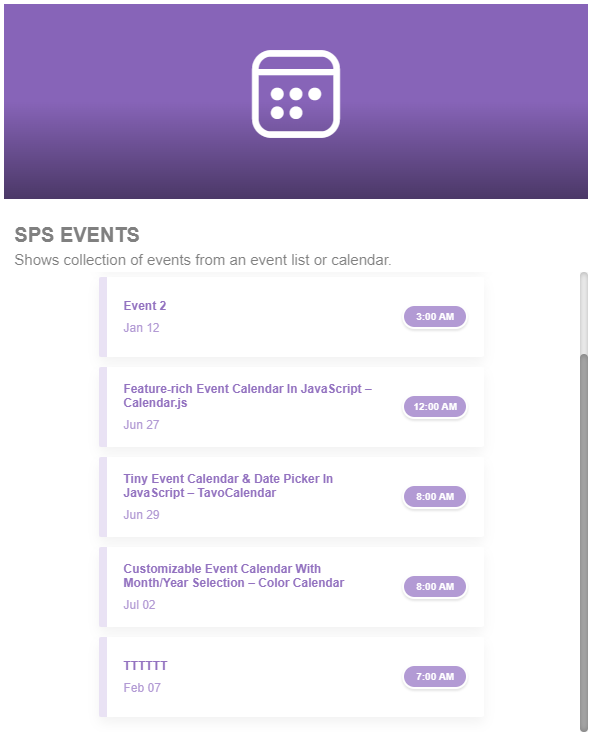
Task: Click the calendar icon in the purple banner
Action: click(296, 94)
